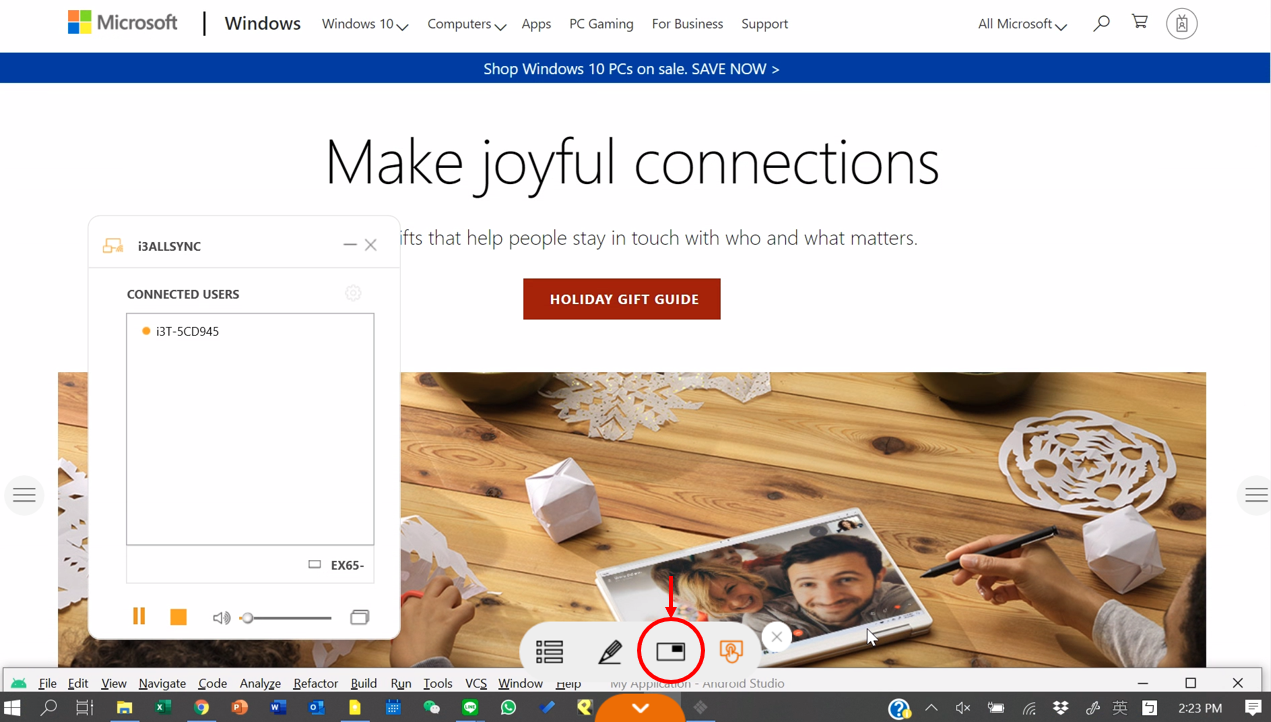Pause the i3ALLSYNC screen sharing
1271x722 pixels.
[x=139, y=617]
